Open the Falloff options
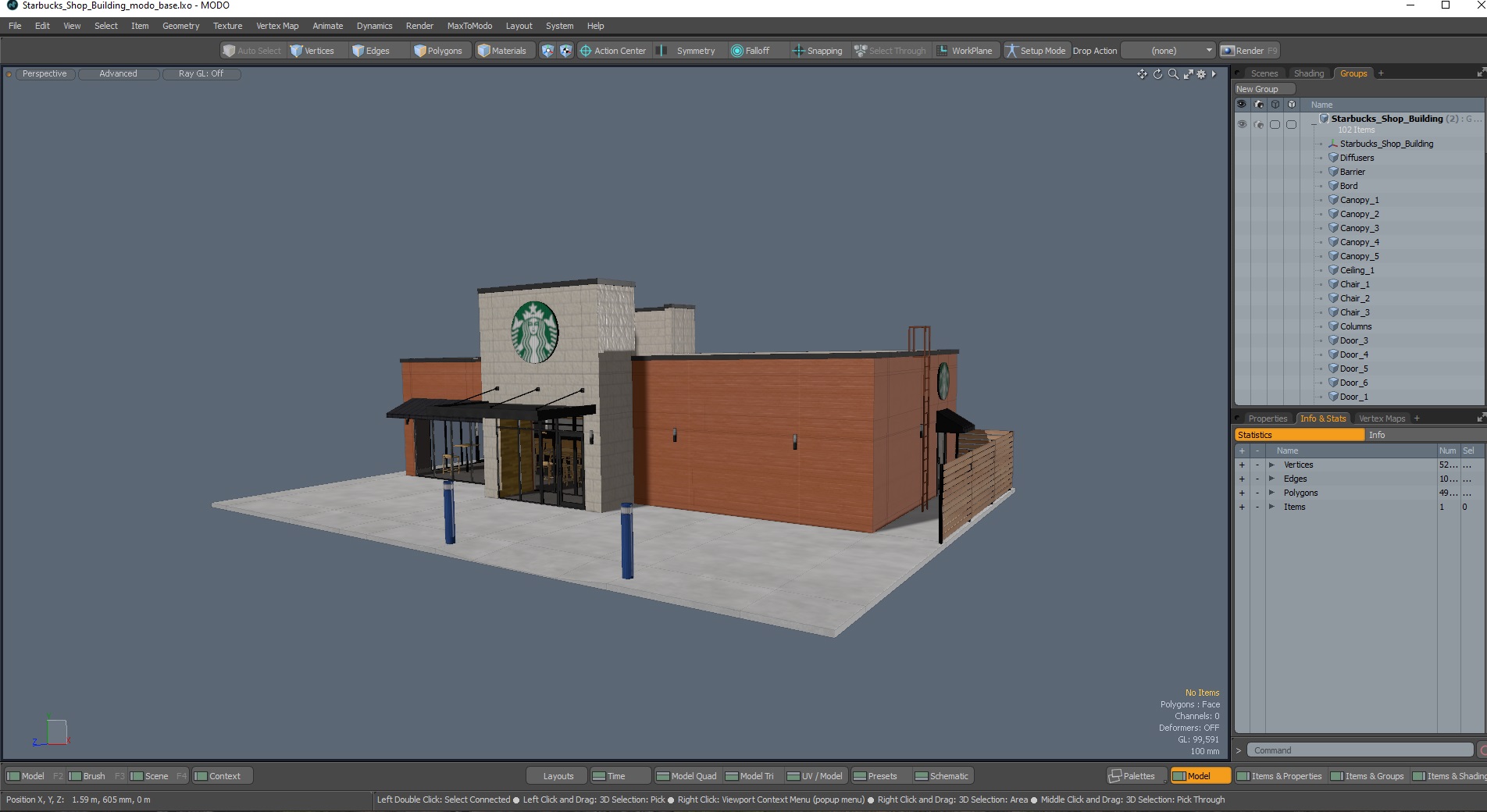Image resolution: width=1487 pixels, height=812 pixels. [x=751, y=51]
